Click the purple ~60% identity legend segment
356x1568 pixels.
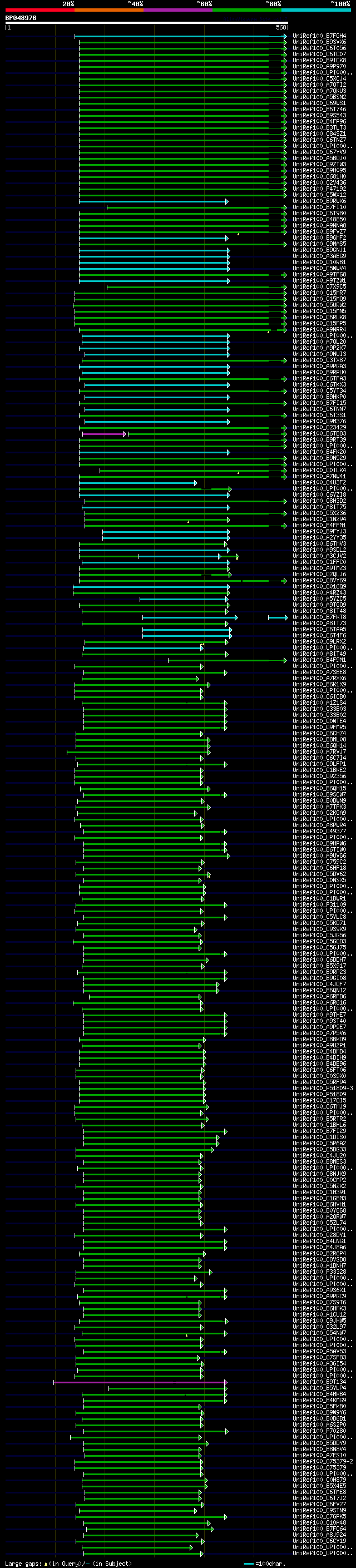177,10
